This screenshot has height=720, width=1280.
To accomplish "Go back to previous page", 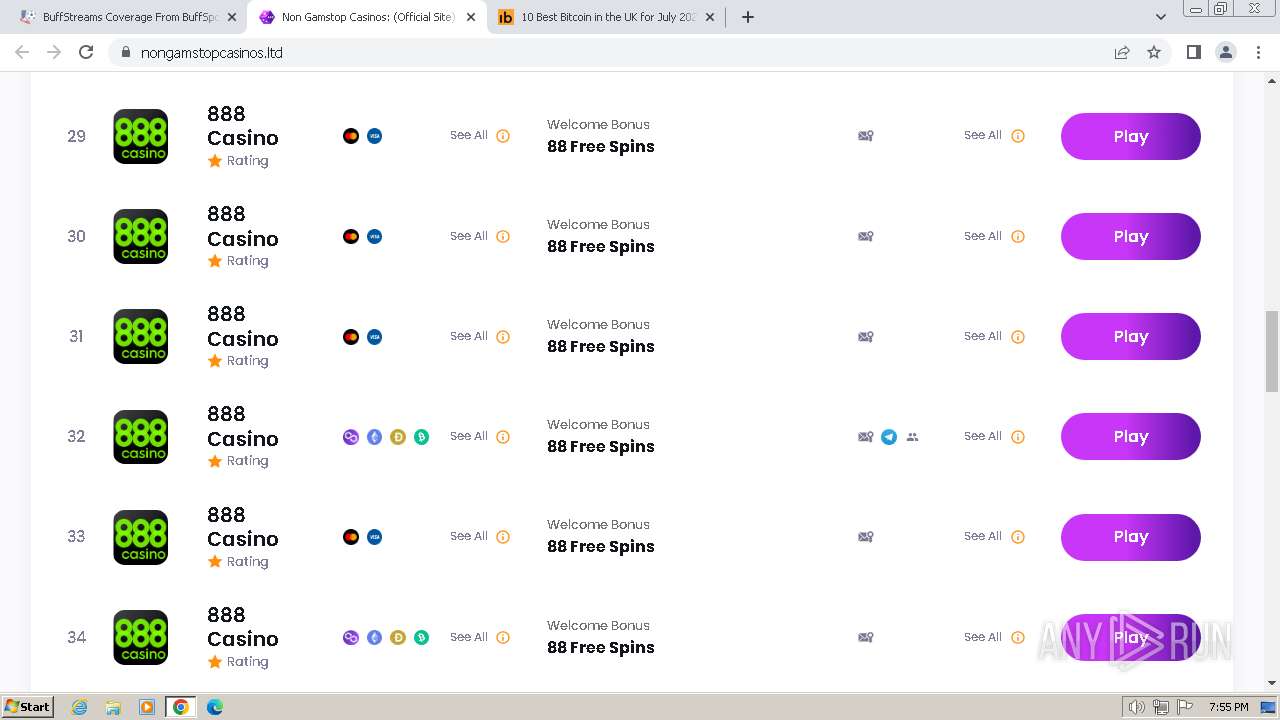I will [x=22, y=52].
